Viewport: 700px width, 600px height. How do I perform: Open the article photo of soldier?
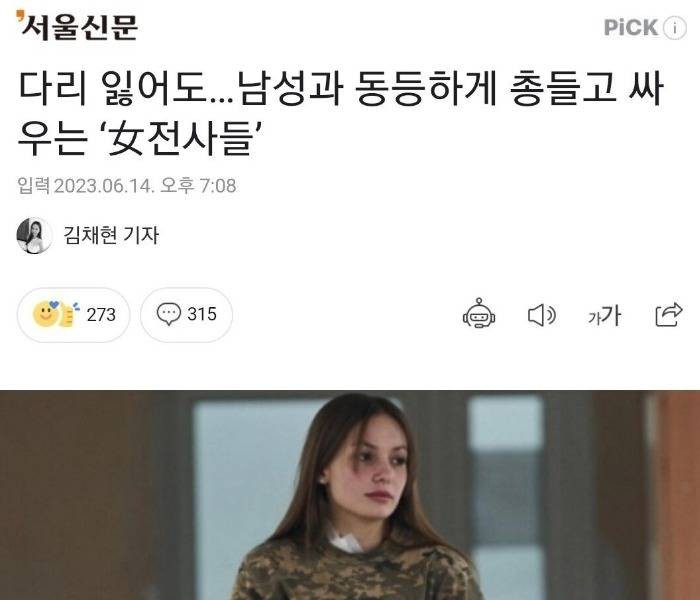[350, 495]
